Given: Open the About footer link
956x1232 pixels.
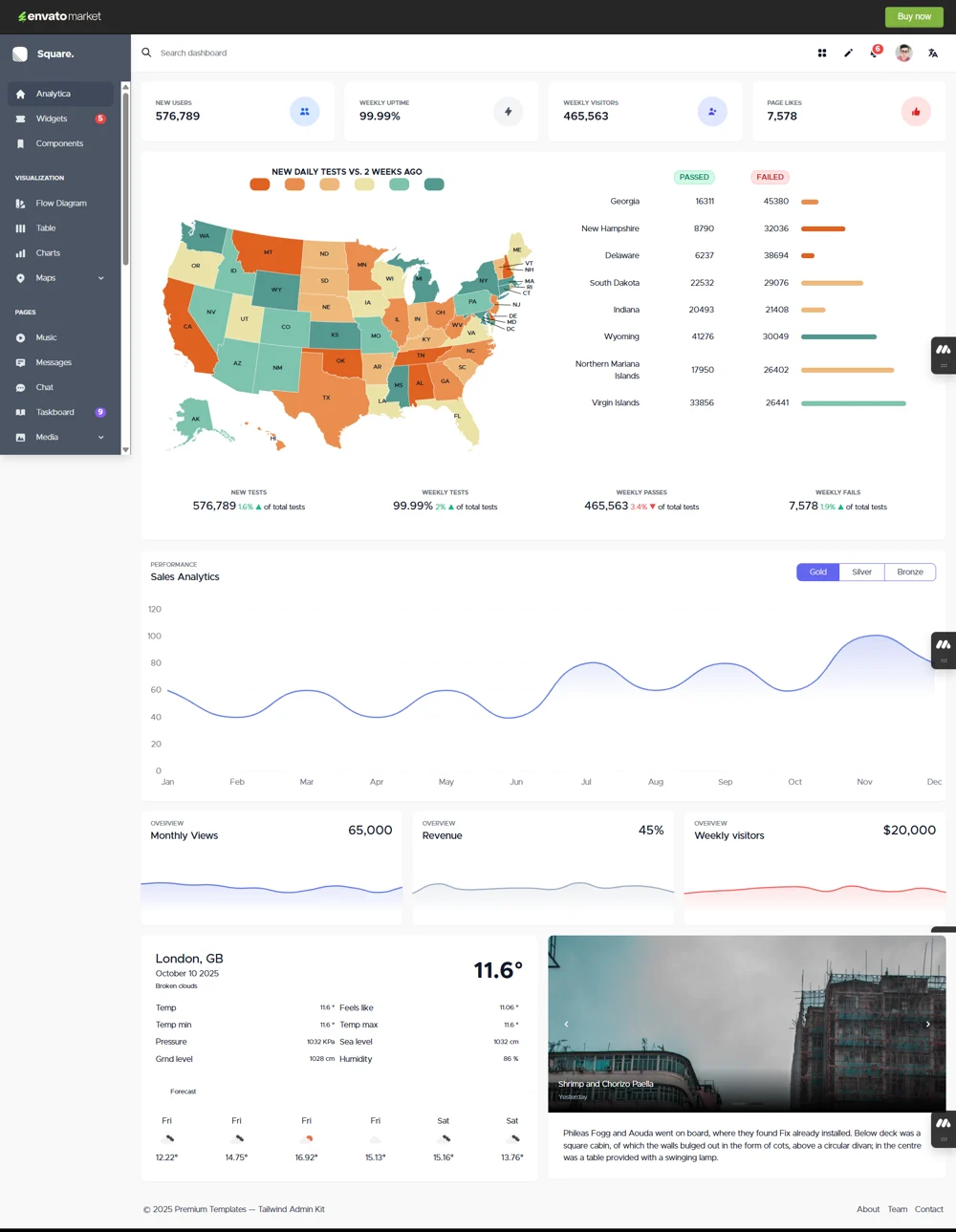Looking at the screenshot, I should (868, 1209).
